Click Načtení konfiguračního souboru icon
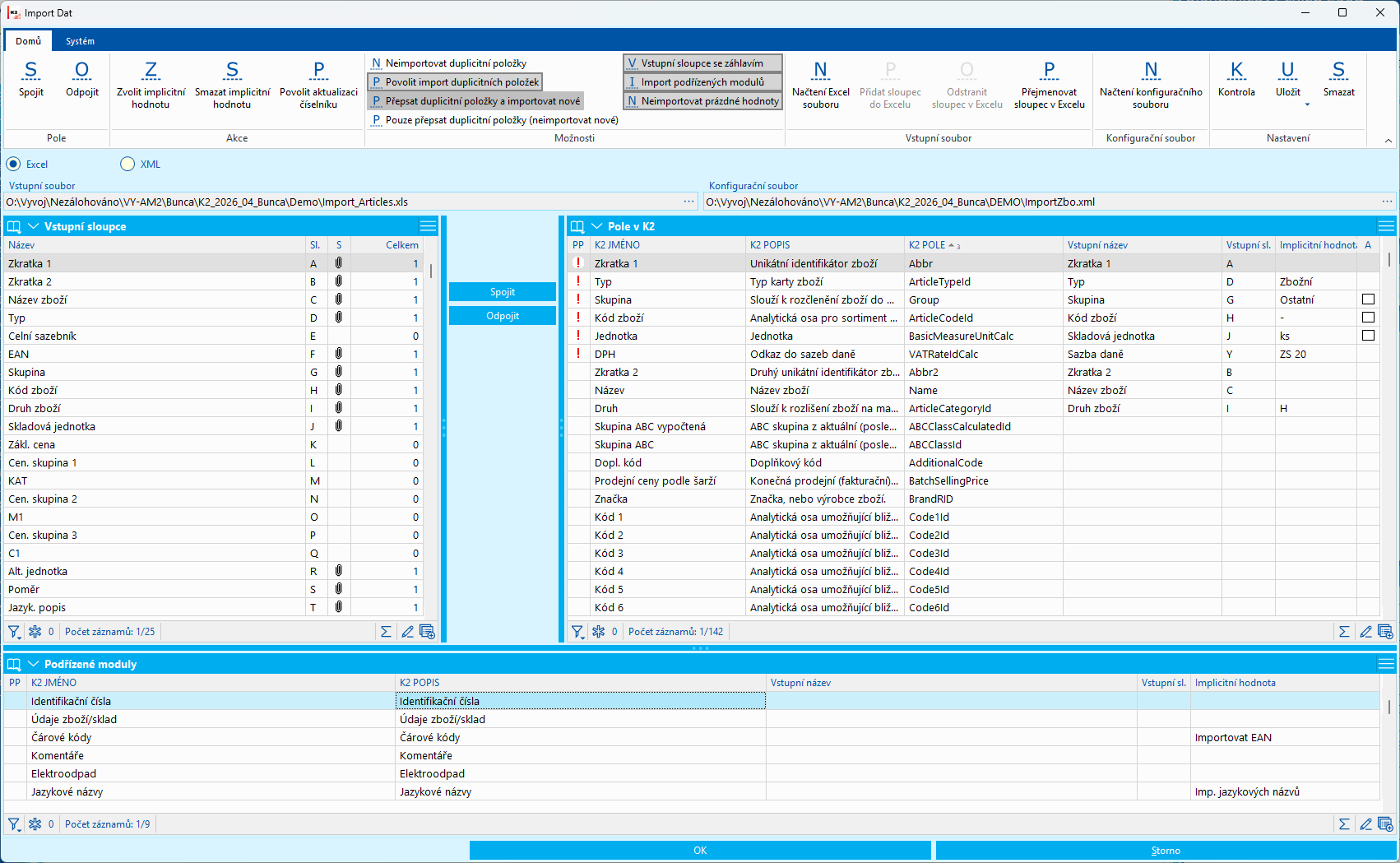 tap(1151, 85)
